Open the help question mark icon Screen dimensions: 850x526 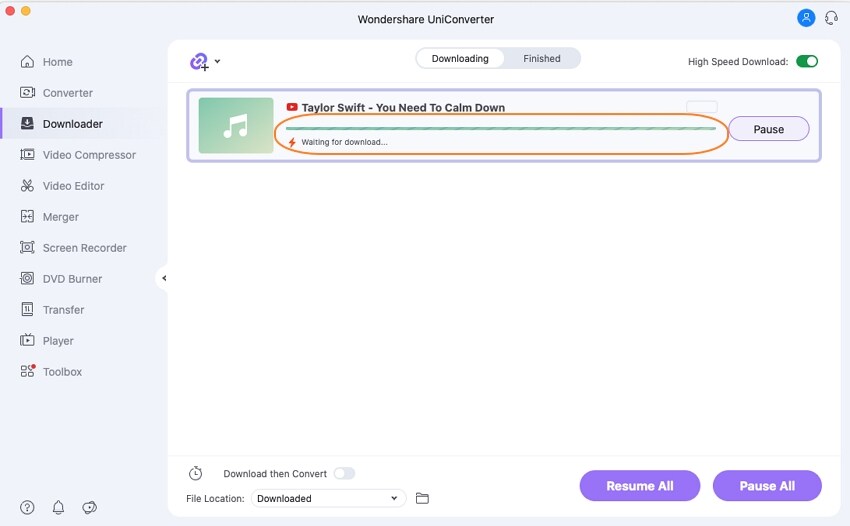pyautogui.click(x=27, y=507)
